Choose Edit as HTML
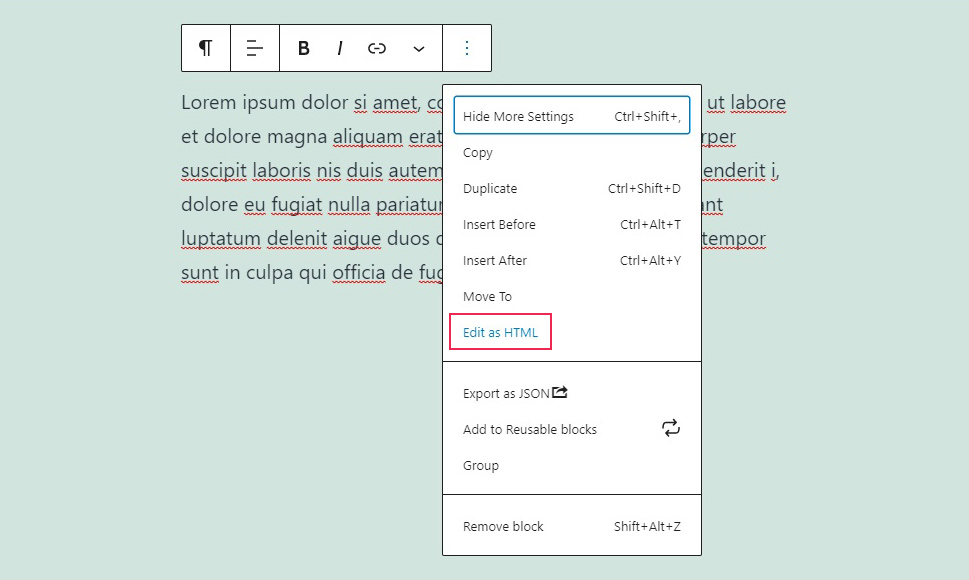This screenshot has height=580, width=969. click(499, 331)
